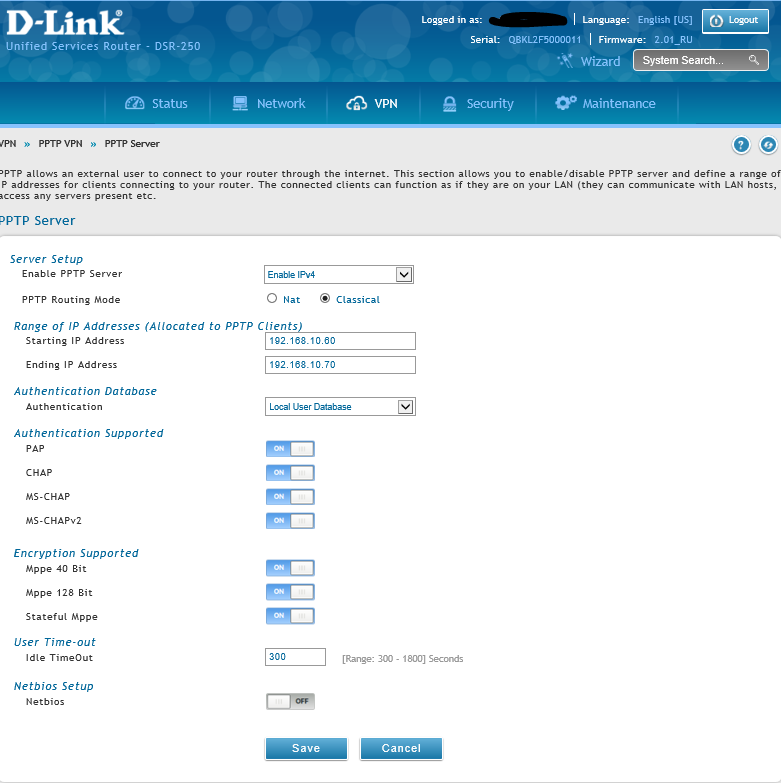
Task: Click PPTP Server breadcrumb text
Action: tap(132, 144)
